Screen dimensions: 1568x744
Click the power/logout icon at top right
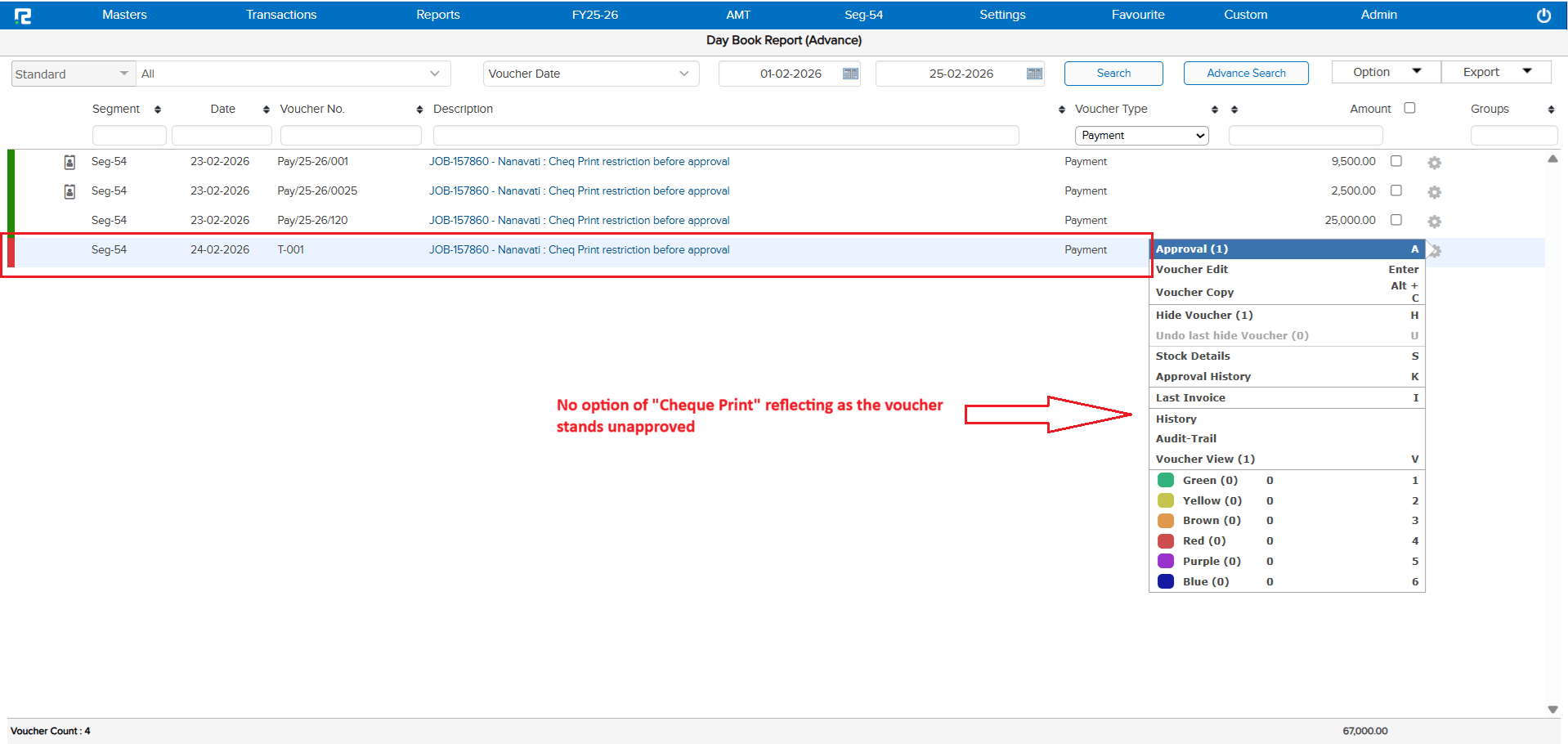tap(1544, 15)
